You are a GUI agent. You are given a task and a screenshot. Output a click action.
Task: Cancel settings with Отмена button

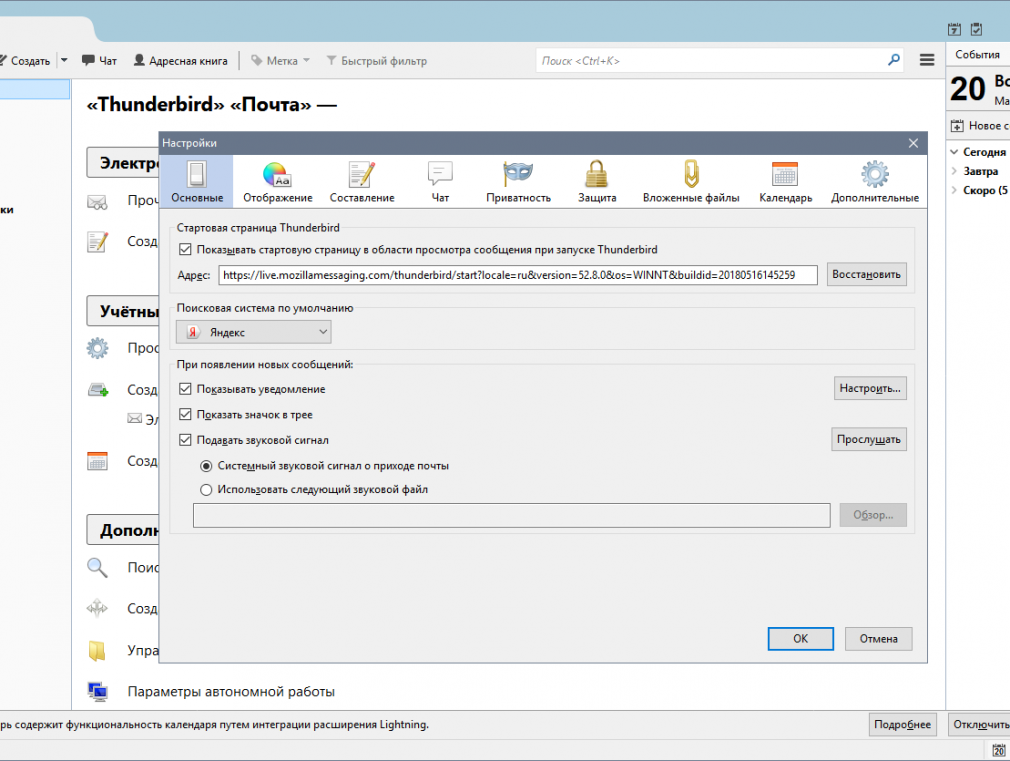click(x=879, y=639)
